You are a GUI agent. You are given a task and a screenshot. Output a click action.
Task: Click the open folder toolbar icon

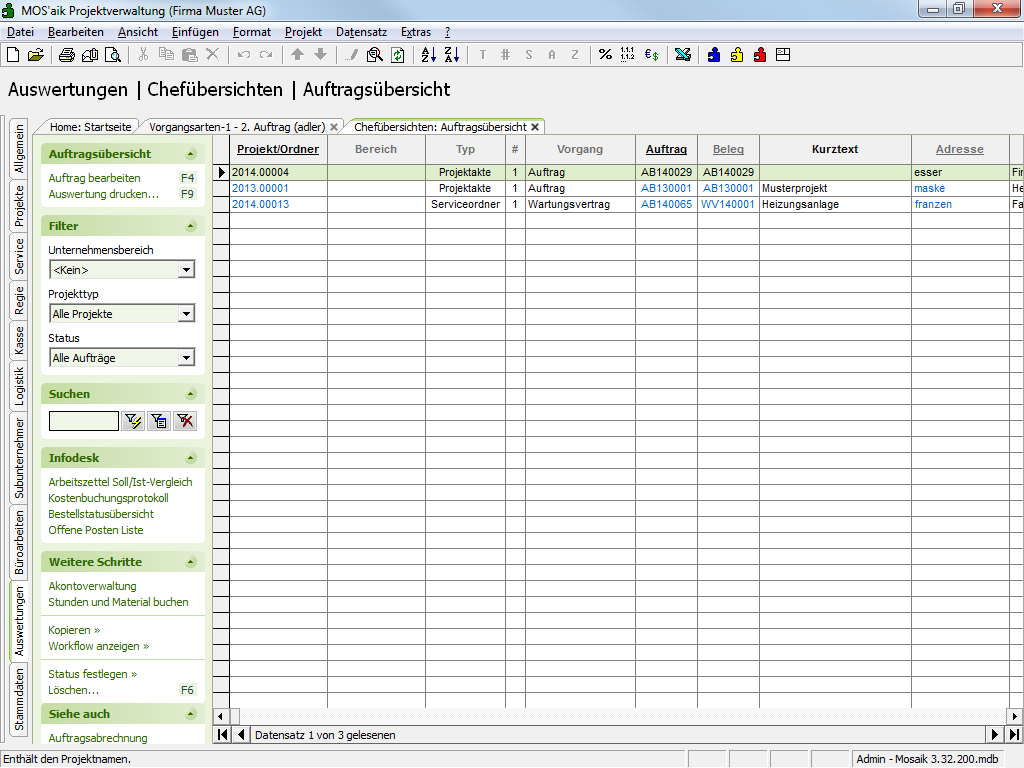pos(36,55)
